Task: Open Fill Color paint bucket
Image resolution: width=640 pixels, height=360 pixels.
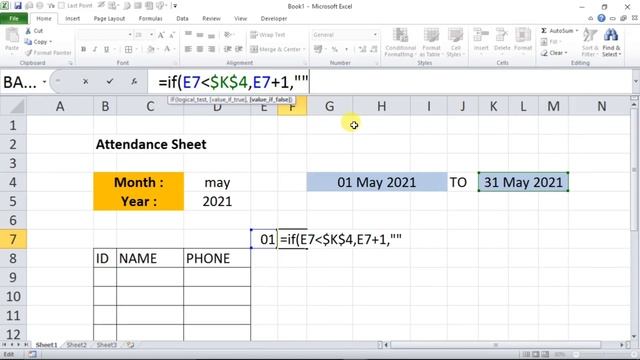Action: coord(150,49)
